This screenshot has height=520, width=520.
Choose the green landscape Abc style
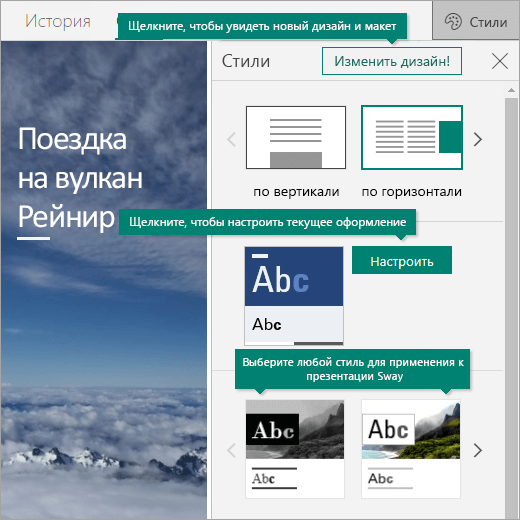click(x=411, y=449)
